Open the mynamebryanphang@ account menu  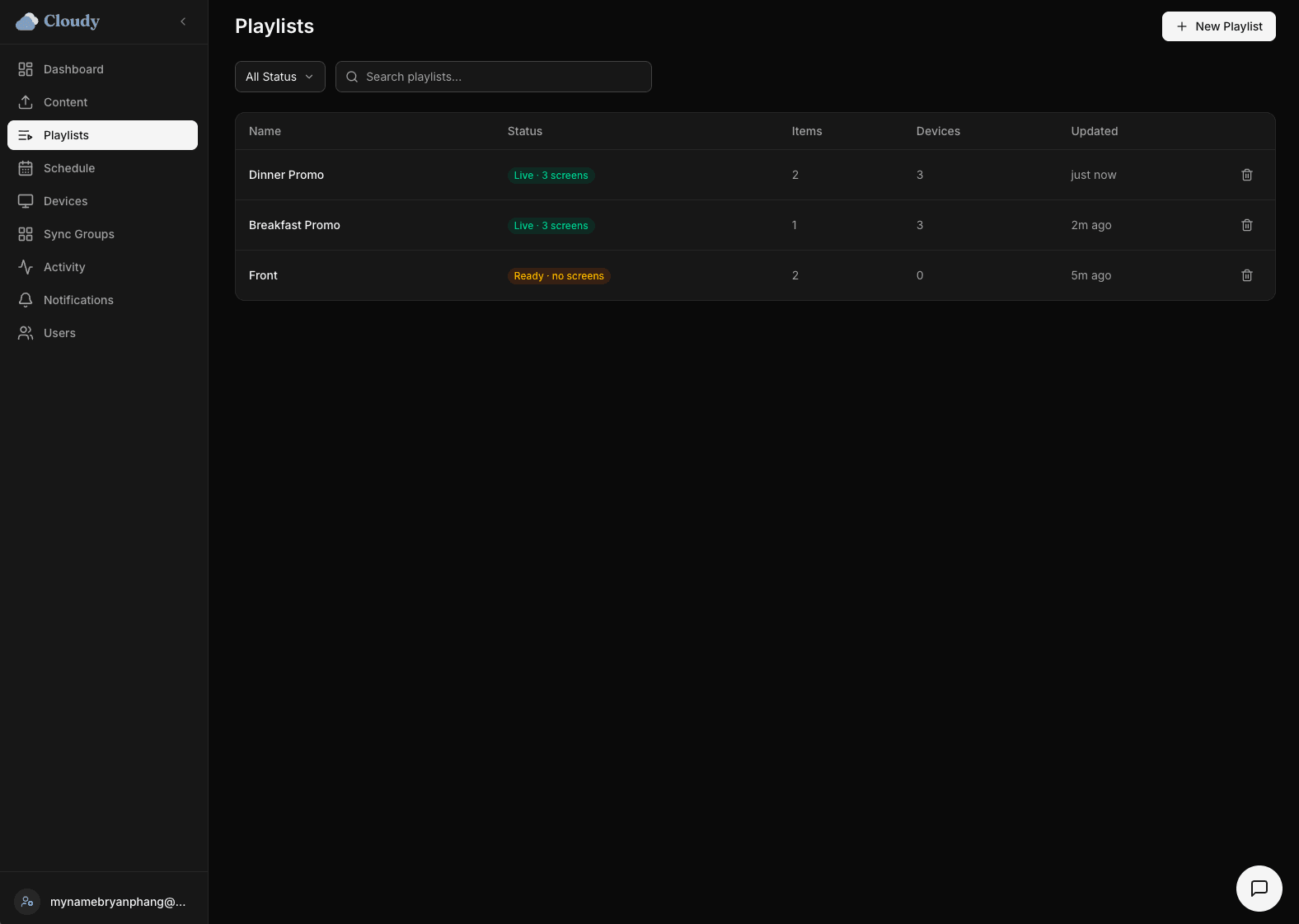click(x=104, y=902)
